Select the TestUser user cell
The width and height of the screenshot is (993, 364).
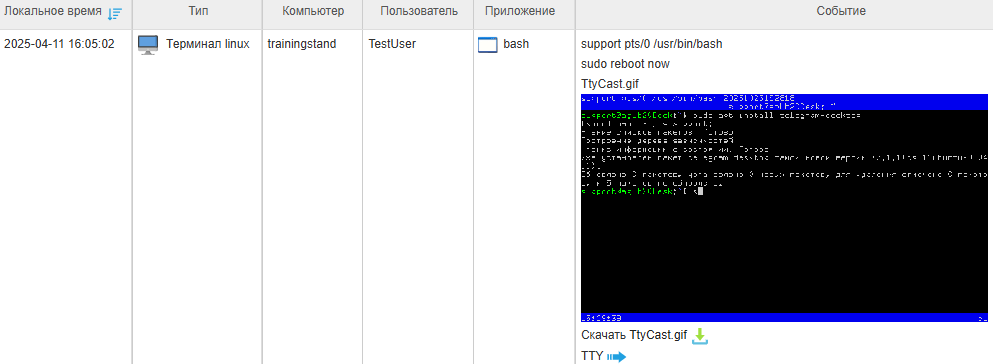(x=393, y=44)
